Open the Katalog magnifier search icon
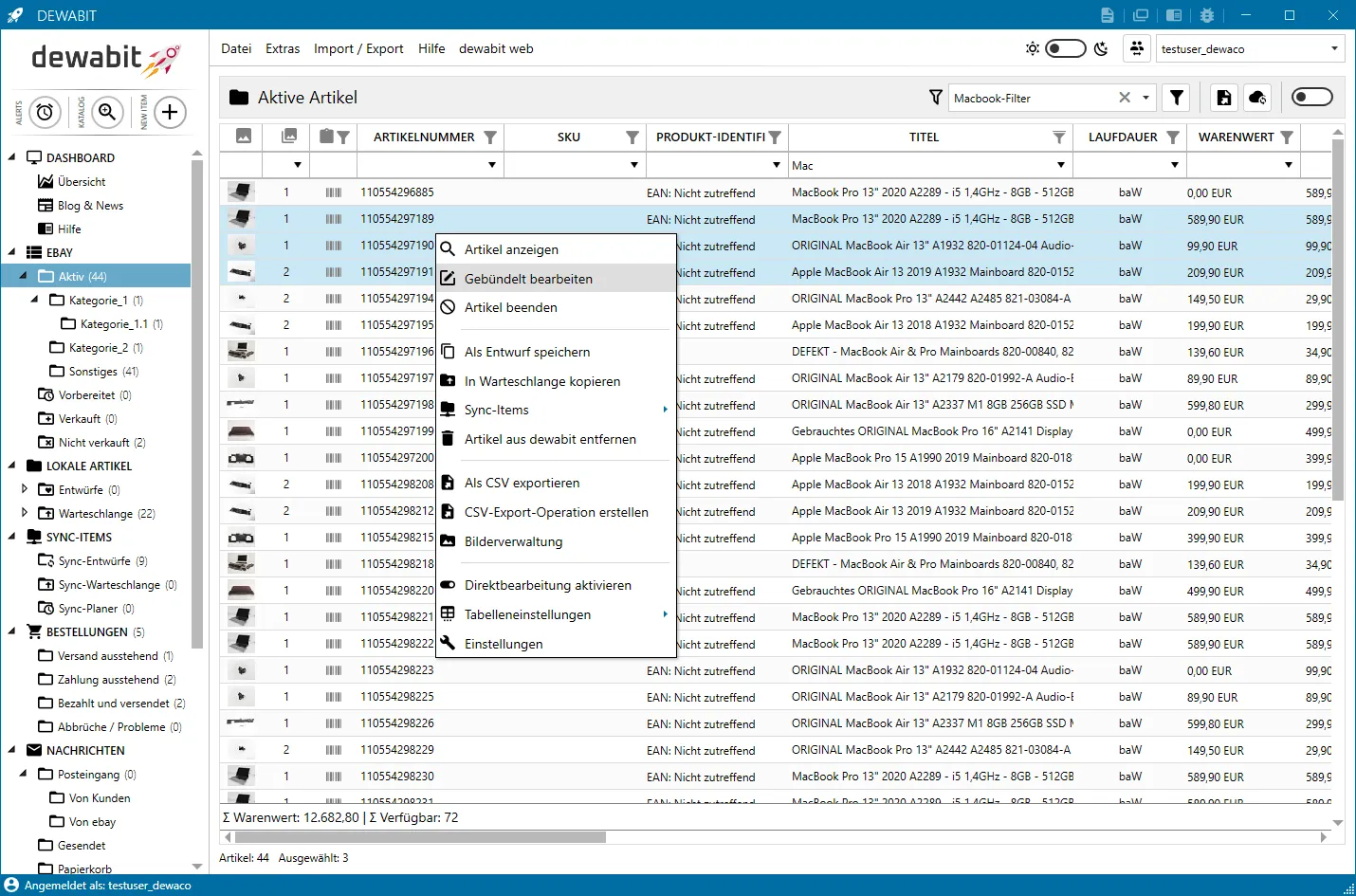The width and height of the screenshot is (1356, 896). (108, 113)
